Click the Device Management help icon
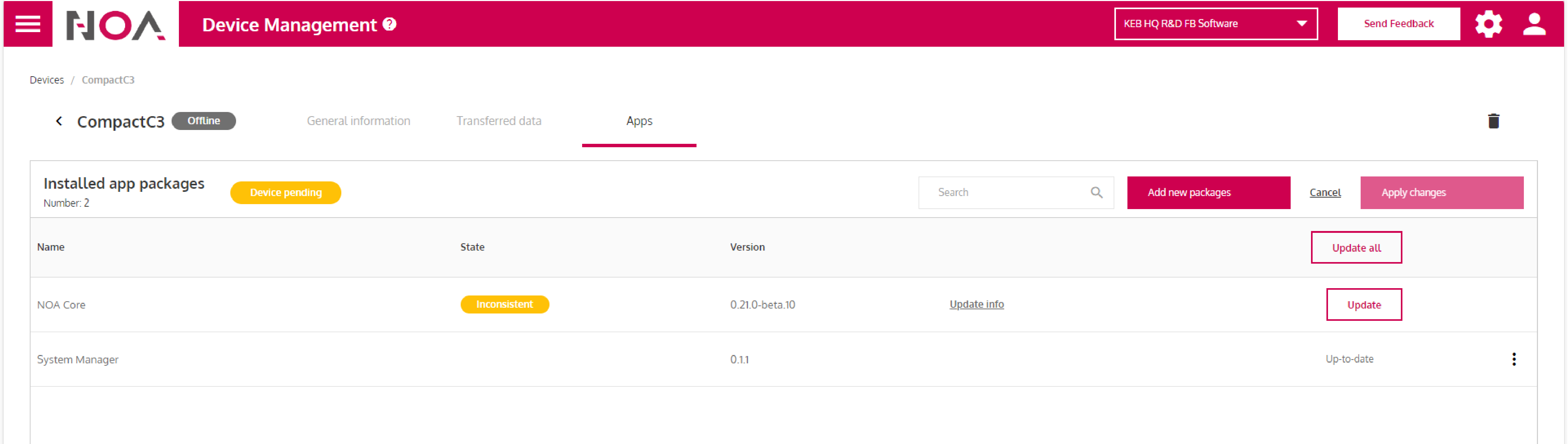This screenshot has height=444, width=1568. (x=390, y=24)
